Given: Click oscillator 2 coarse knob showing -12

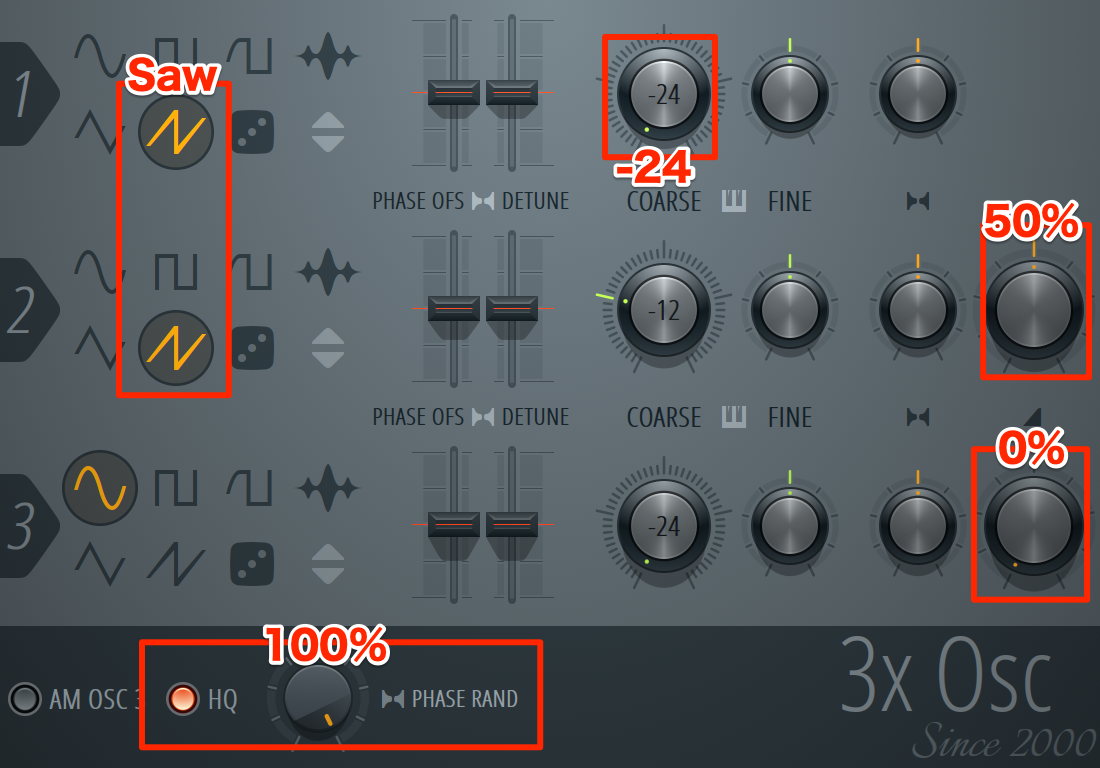Looking at the screenshot, I should (664, 310).
